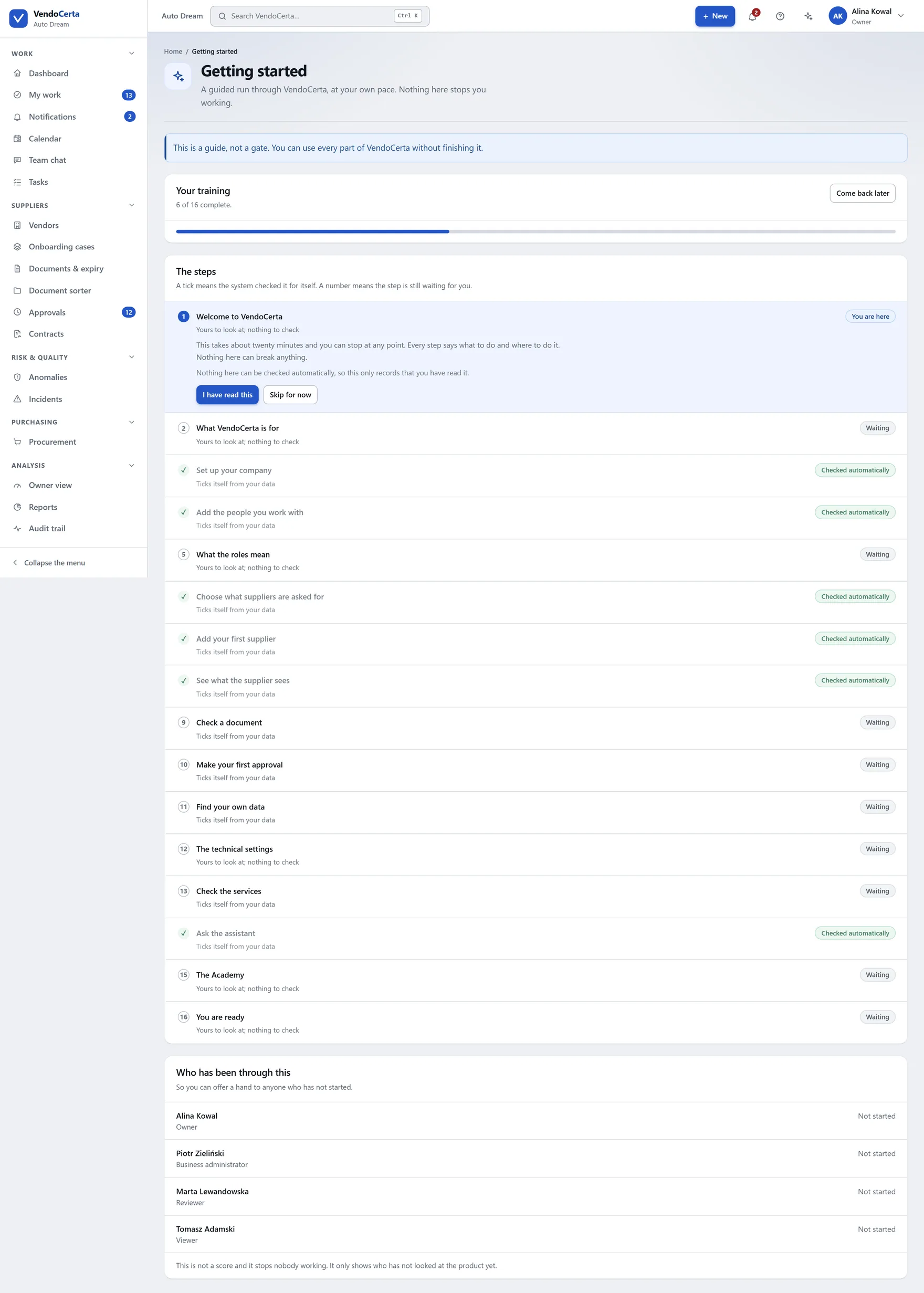Follow the Home breadcrumb link
Viewport: 924px width, 1293px height.
pos(173,51)
